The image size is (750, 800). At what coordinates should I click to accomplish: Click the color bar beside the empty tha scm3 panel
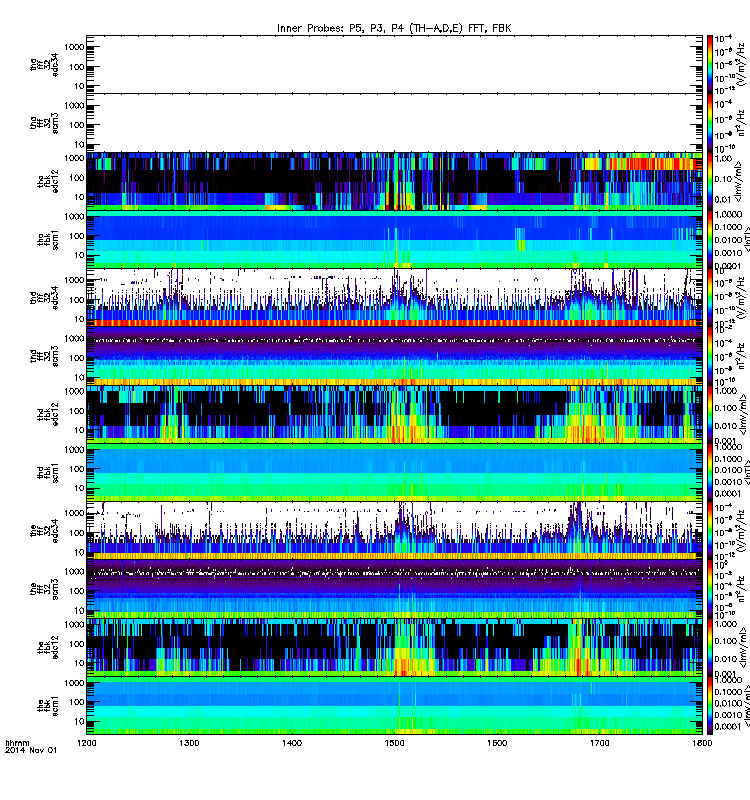tap(710, 123)
